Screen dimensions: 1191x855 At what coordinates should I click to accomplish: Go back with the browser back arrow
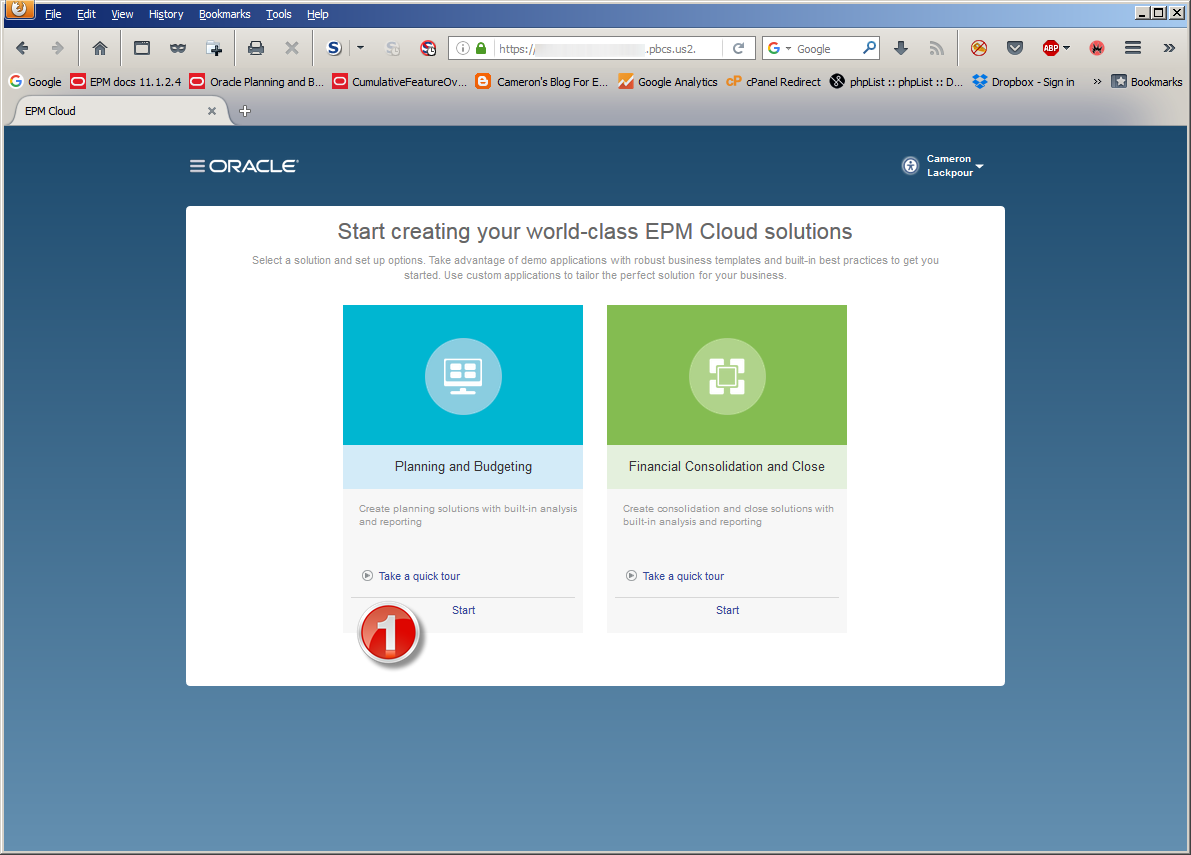(22, 48)
